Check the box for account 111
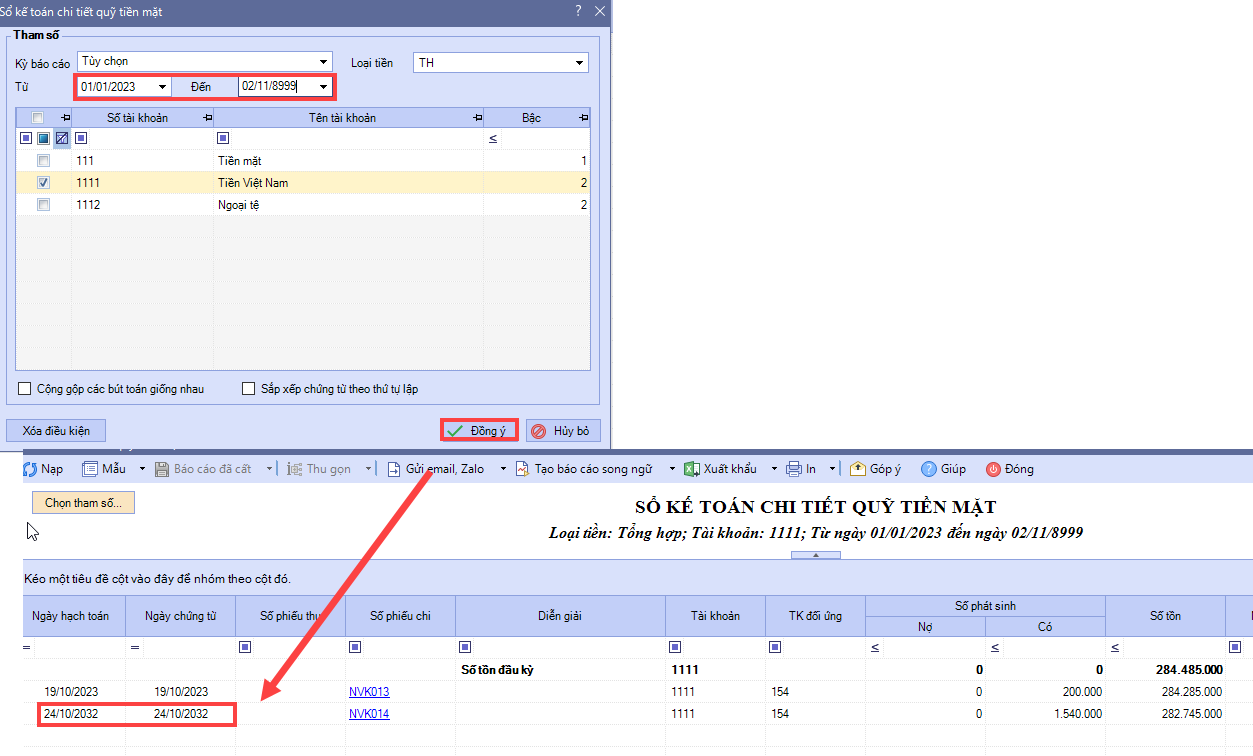Image resolution: width=1253 pixels, height=756 pixels. [x=43, y=161]
